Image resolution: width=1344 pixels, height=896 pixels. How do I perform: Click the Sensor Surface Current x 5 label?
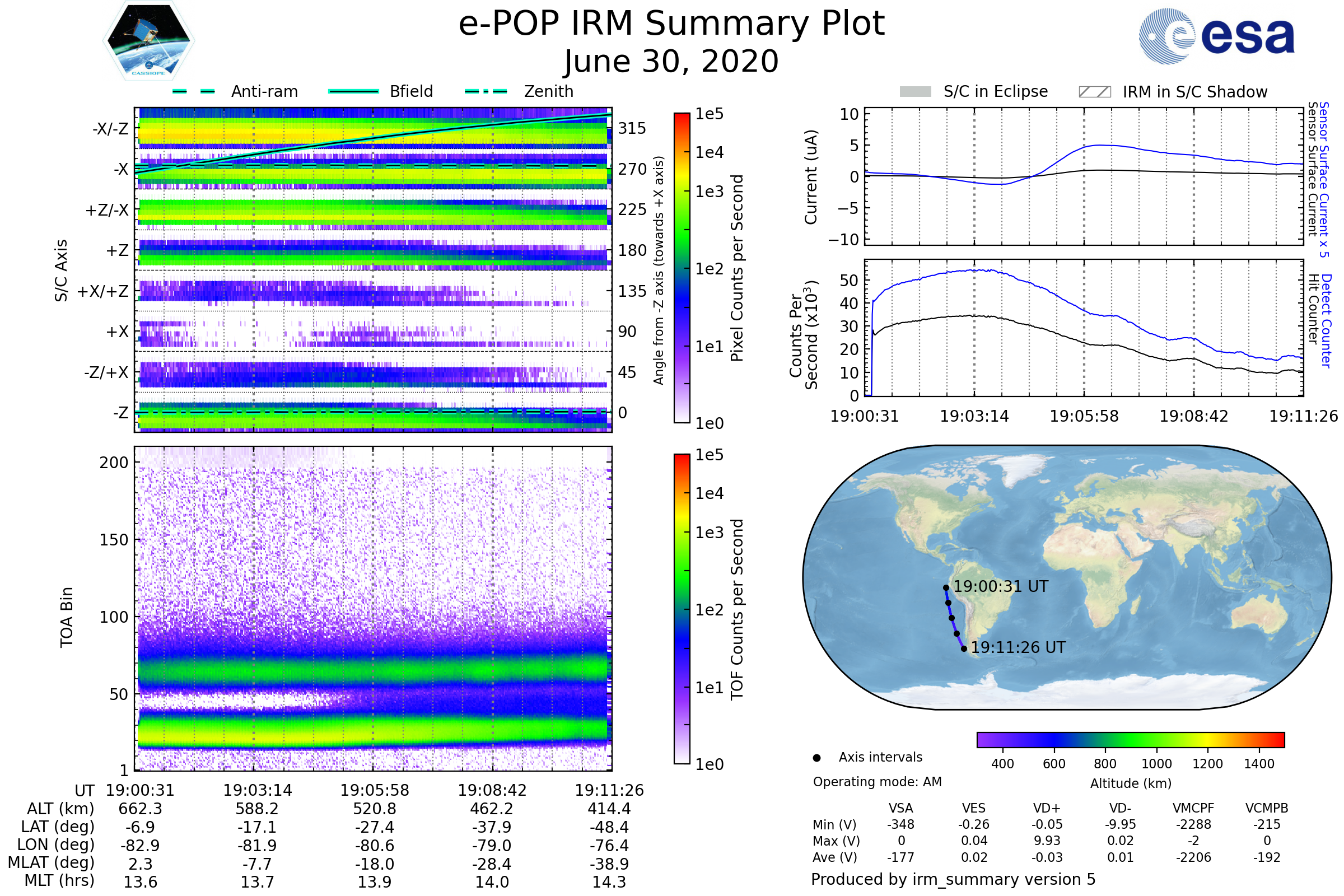1324,179
